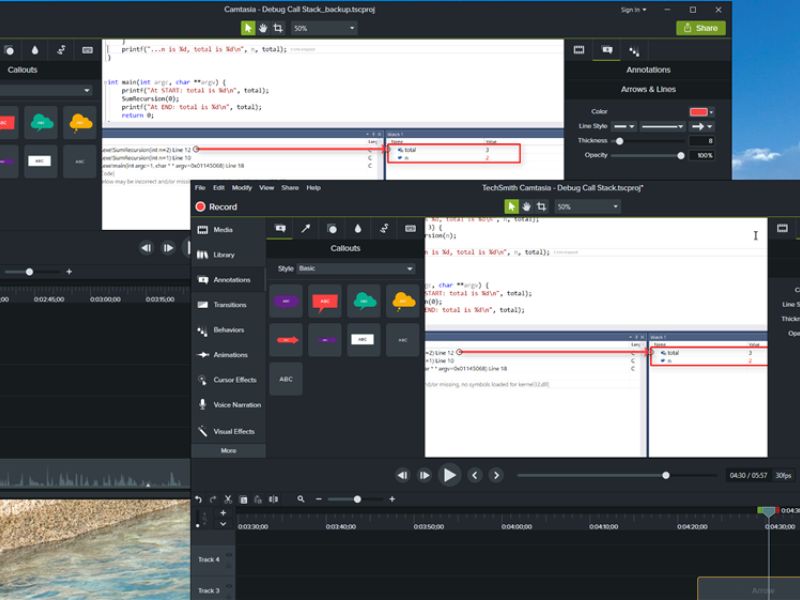Open the Line Style start-cap dropdown
Image resolution: width=800 pixels, height=600 pixels.
pyautogui.click(x=623, y=126)
